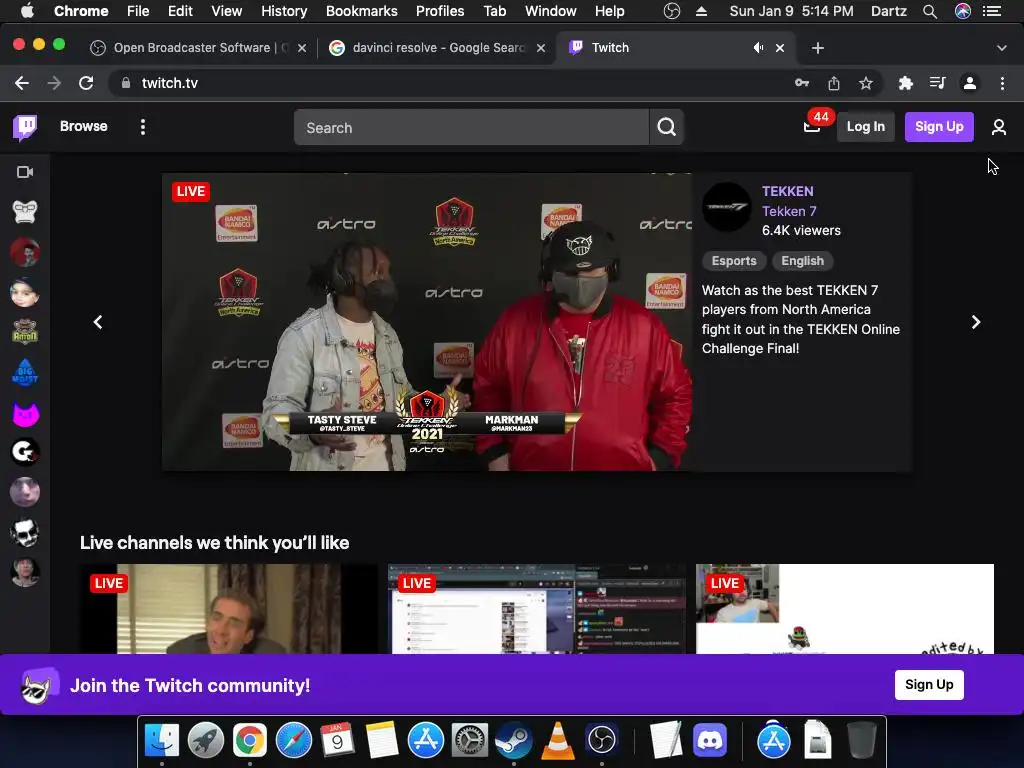Open the Profiles menu
The width and height of the screenshot is (1024, 768).
pos(440,11)
